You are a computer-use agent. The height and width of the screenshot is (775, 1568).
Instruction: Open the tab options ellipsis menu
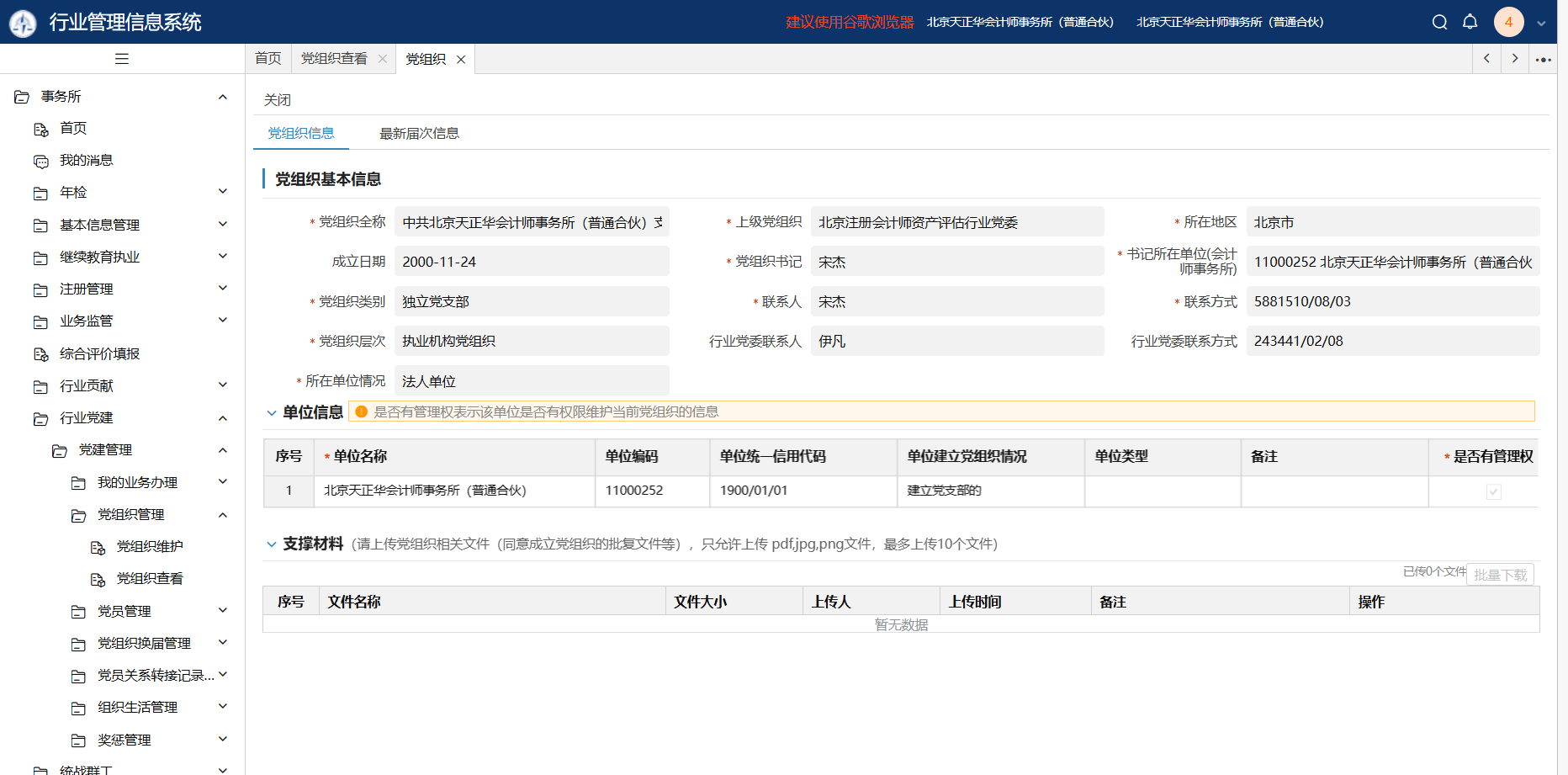point(1543,59)
